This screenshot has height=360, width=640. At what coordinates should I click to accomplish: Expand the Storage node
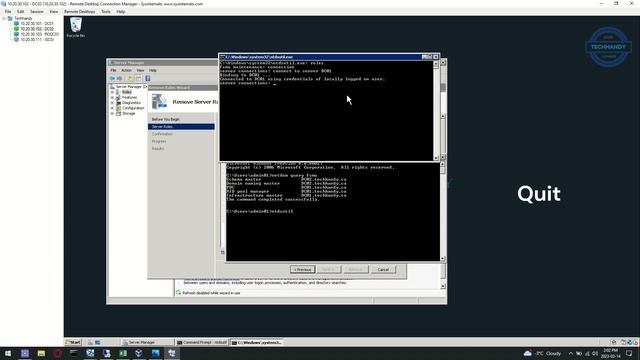click(x=112, y=113)
